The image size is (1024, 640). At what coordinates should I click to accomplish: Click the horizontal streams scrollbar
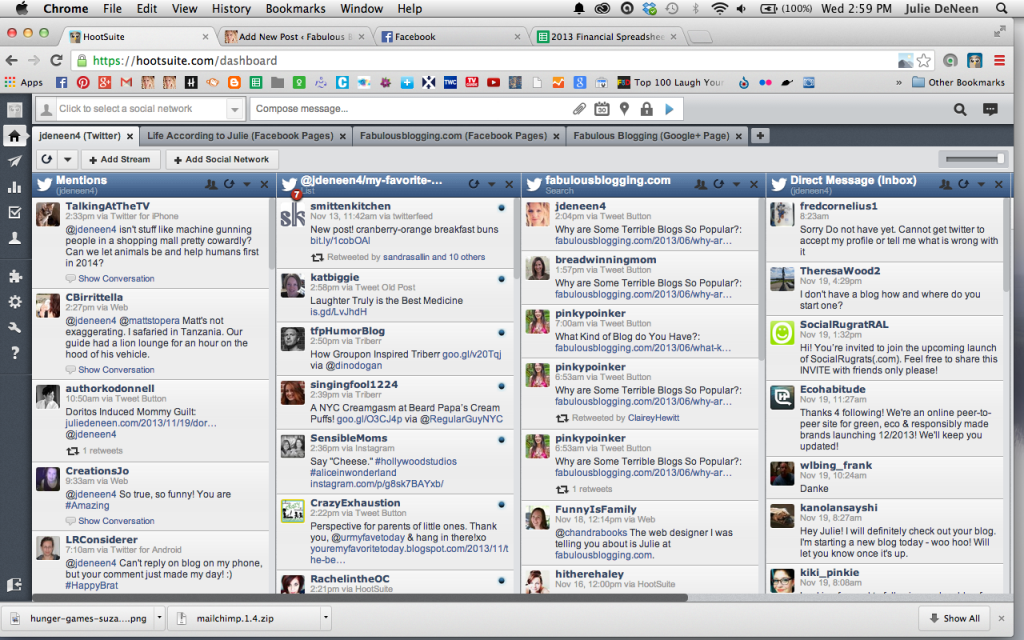[359, 598]
